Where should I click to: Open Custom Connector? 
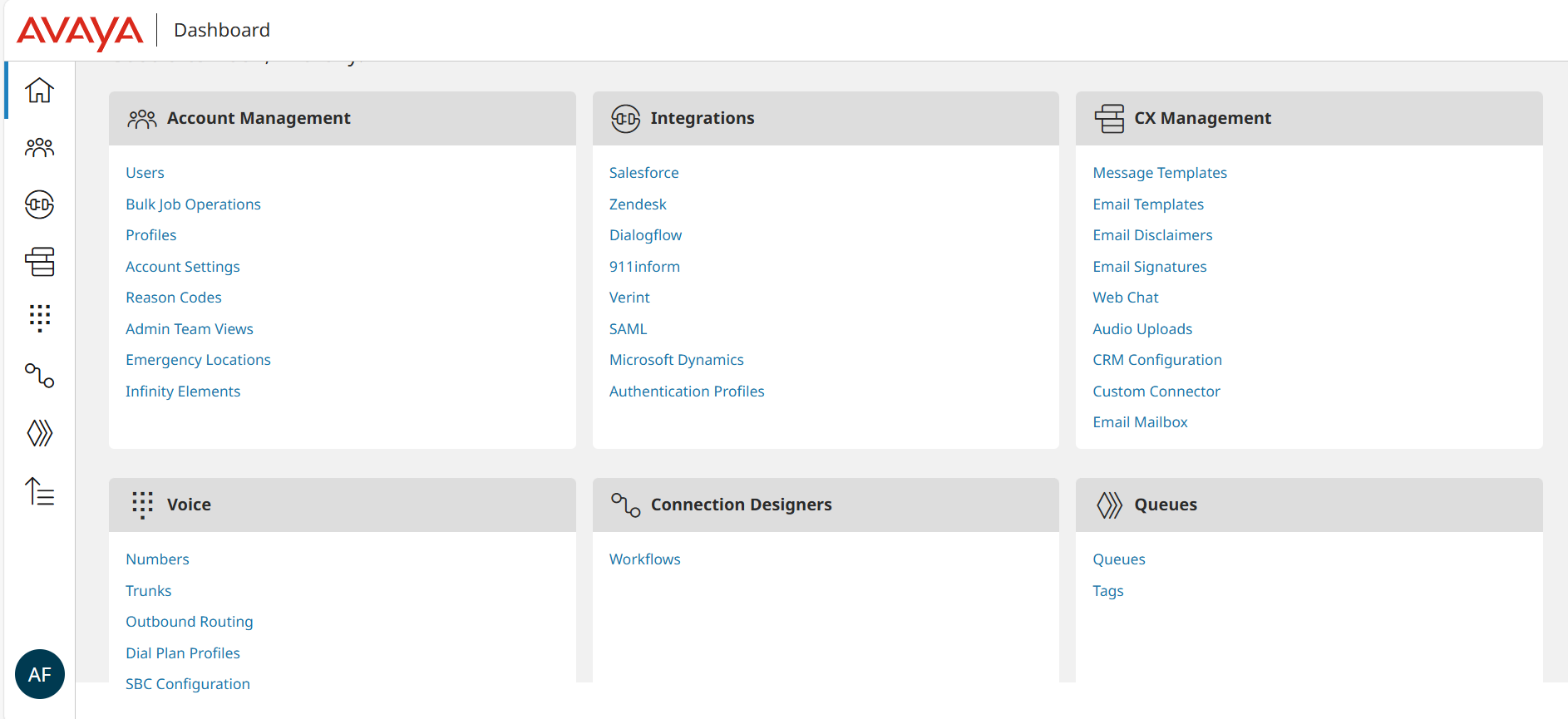pyautogui.click(x=1156, y=392)
